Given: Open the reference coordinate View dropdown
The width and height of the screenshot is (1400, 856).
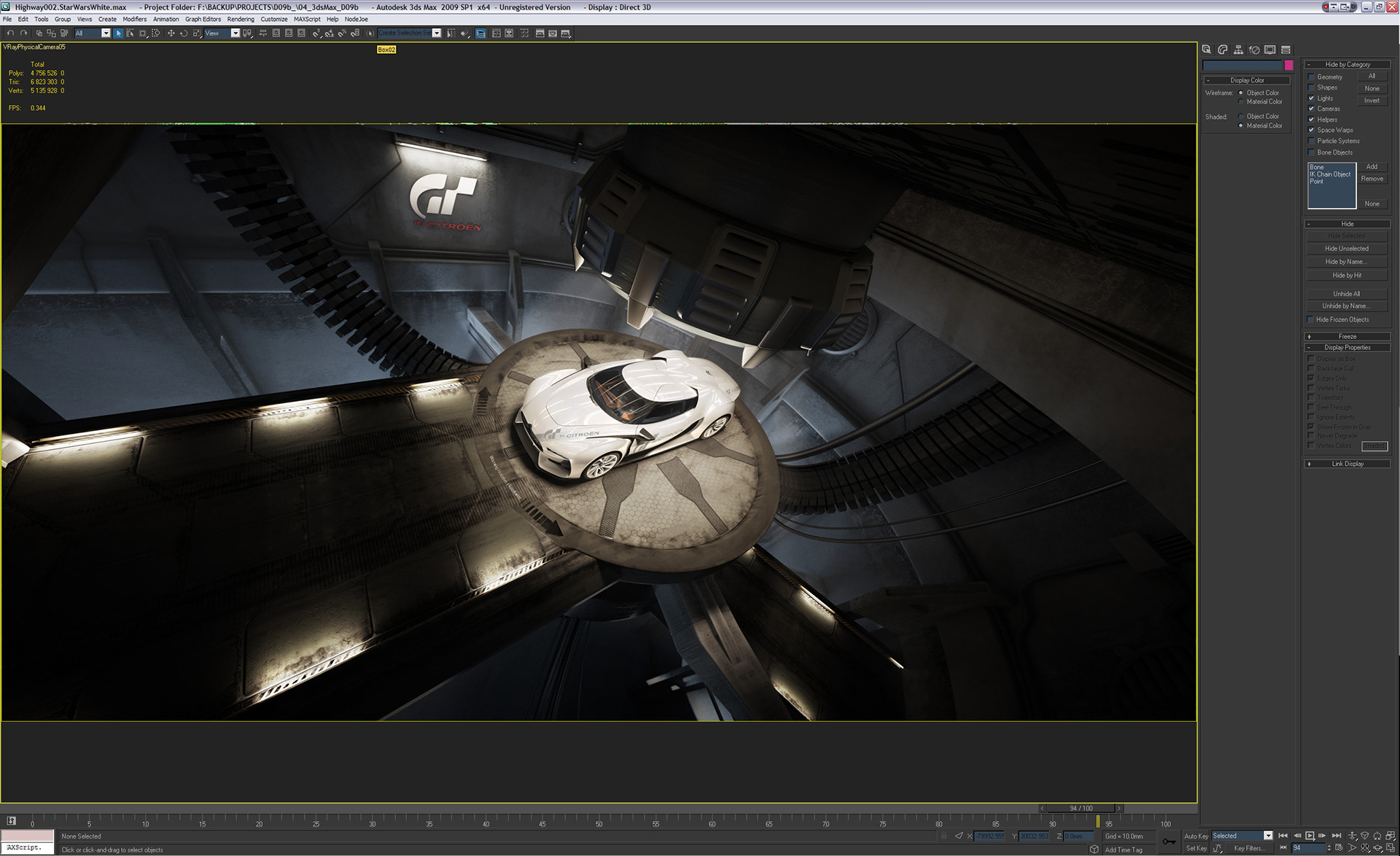Looking at the screenshot, I should pyautogui.click(x=236, y=34).
